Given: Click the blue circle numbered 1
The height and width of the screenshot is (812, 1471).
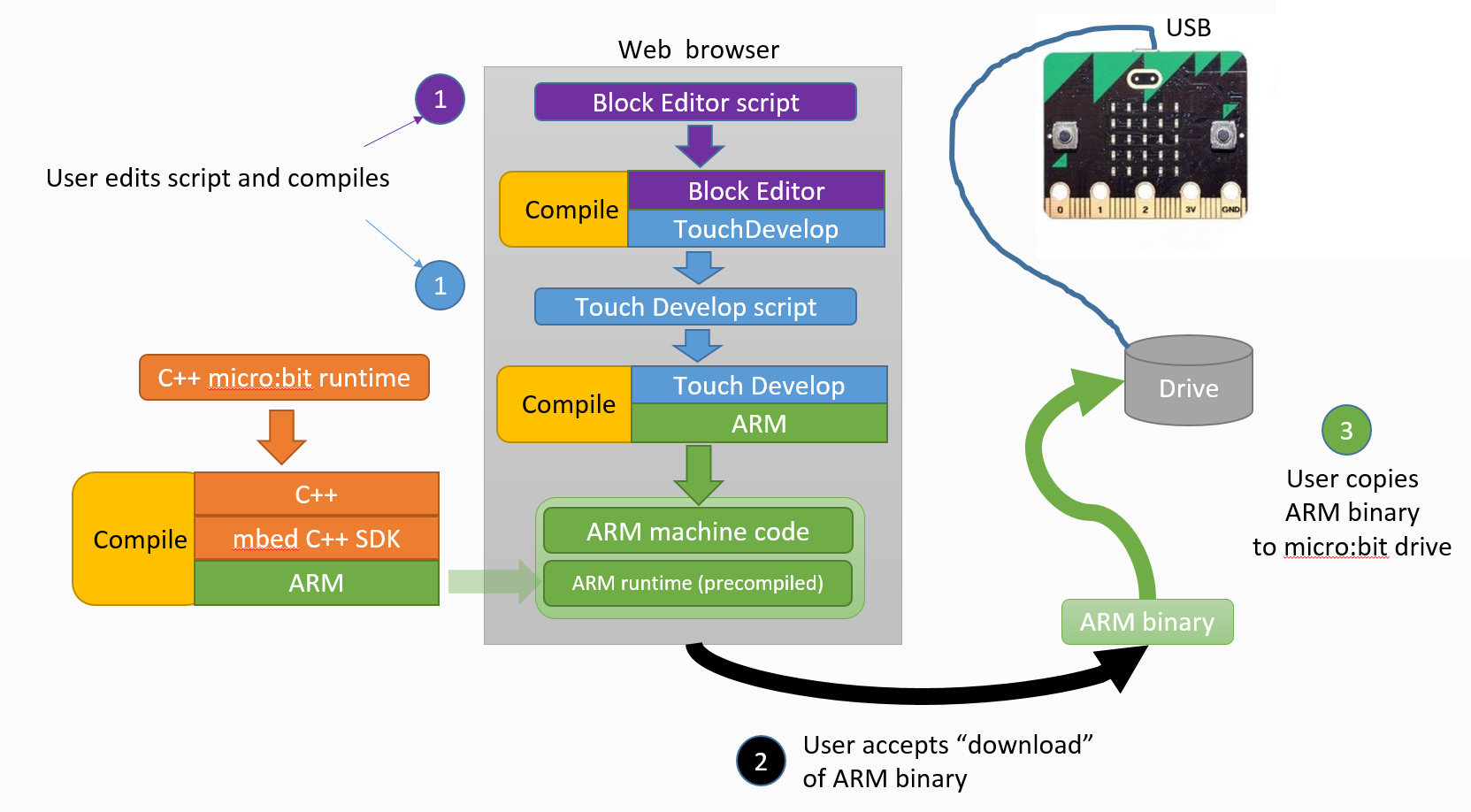Looking at the screenshot, I should click(x=440, y=286).
